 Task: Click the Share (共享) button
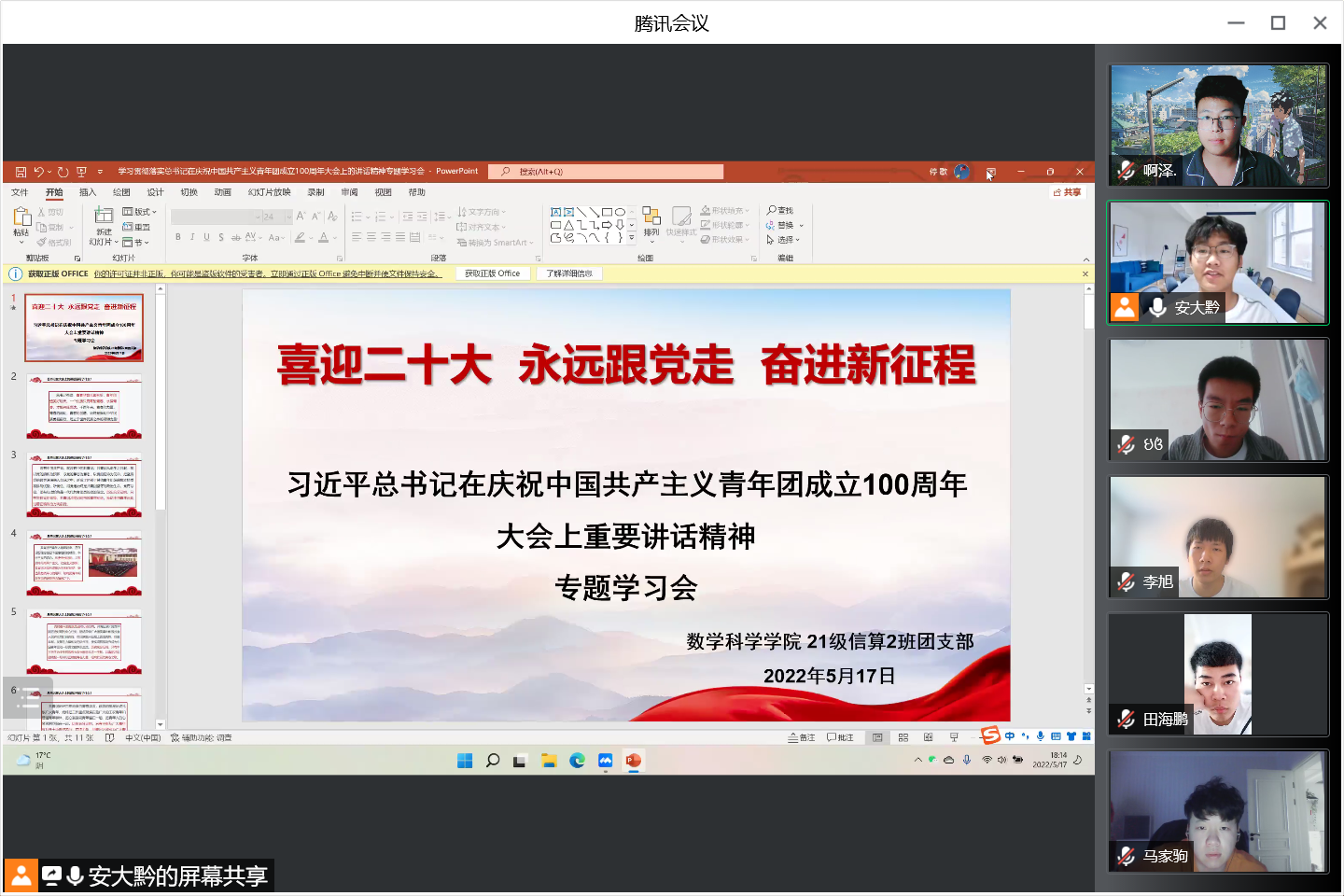1067,192
